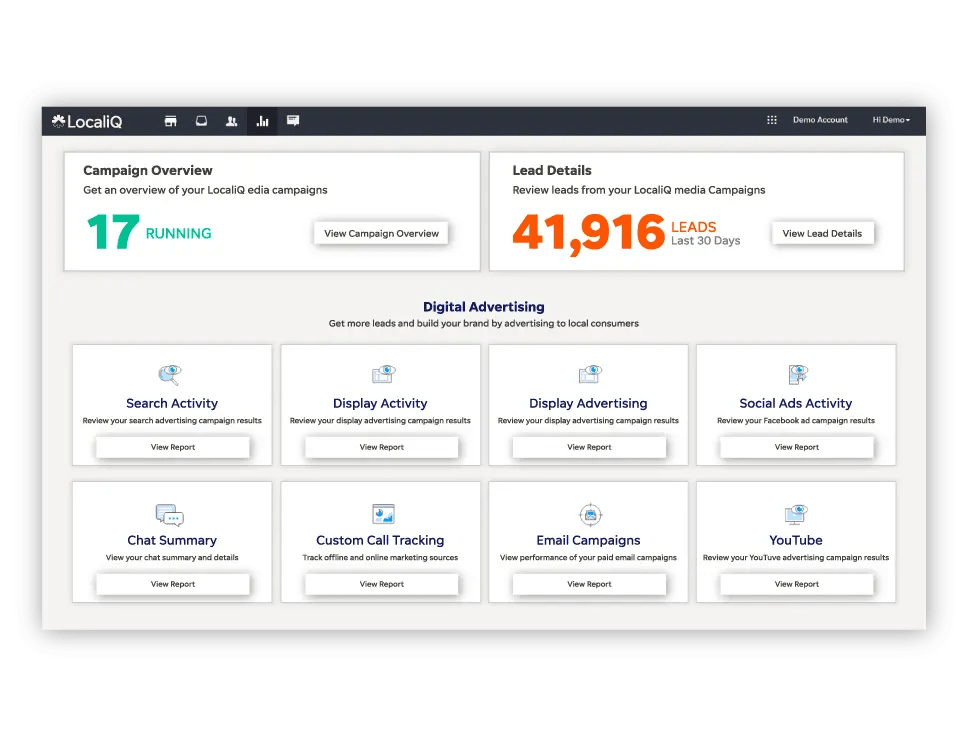Image resolution: width=966 pixels, height=736 pixels.
Task: Click the Custom Call Tracking icon
Action: coord(383,514)
